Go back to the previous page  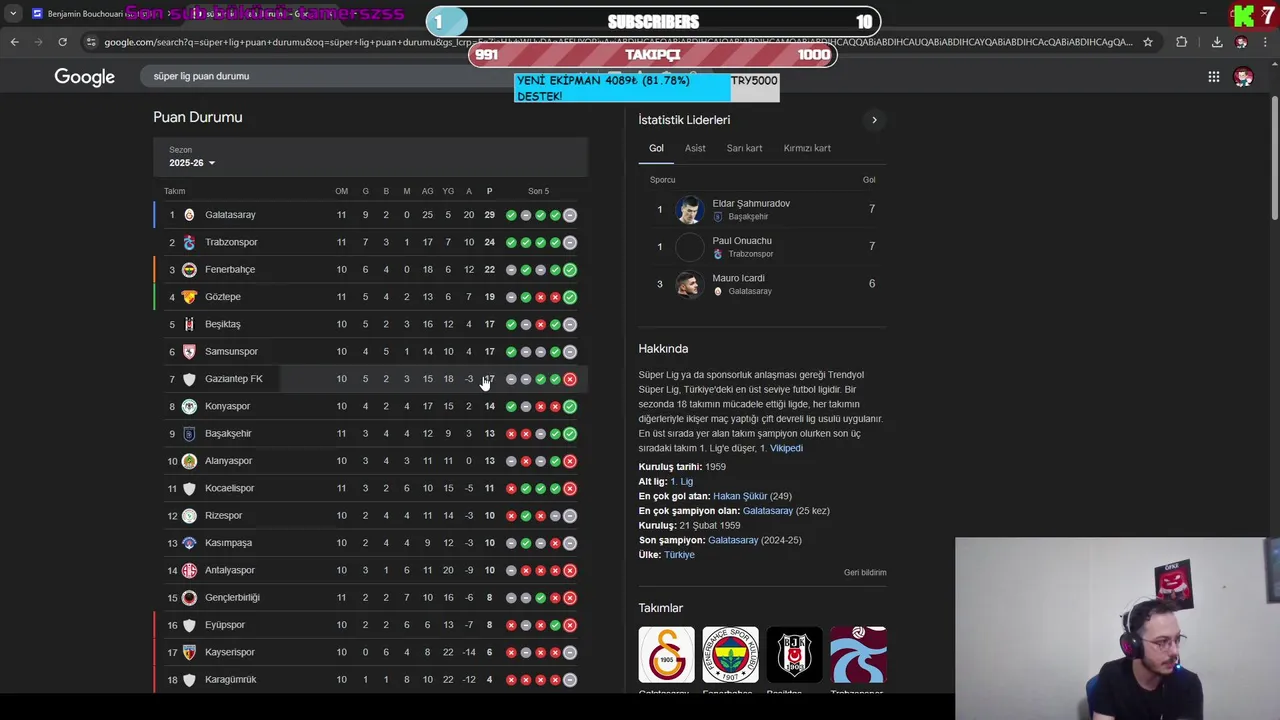tap(14, 42)
